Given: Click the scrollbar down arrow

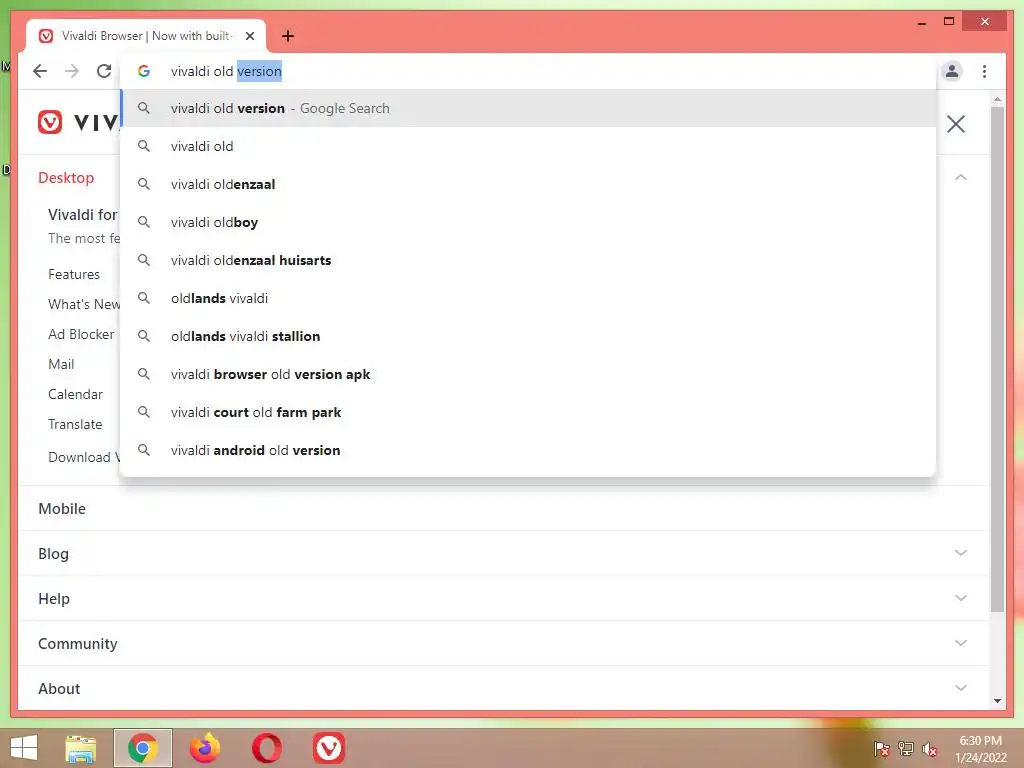Looking at the screenshot, I should coord(997,701).
